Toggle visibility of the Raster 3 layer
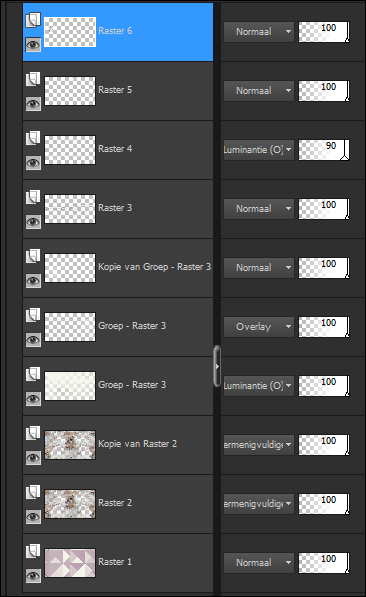 [33, 222]
